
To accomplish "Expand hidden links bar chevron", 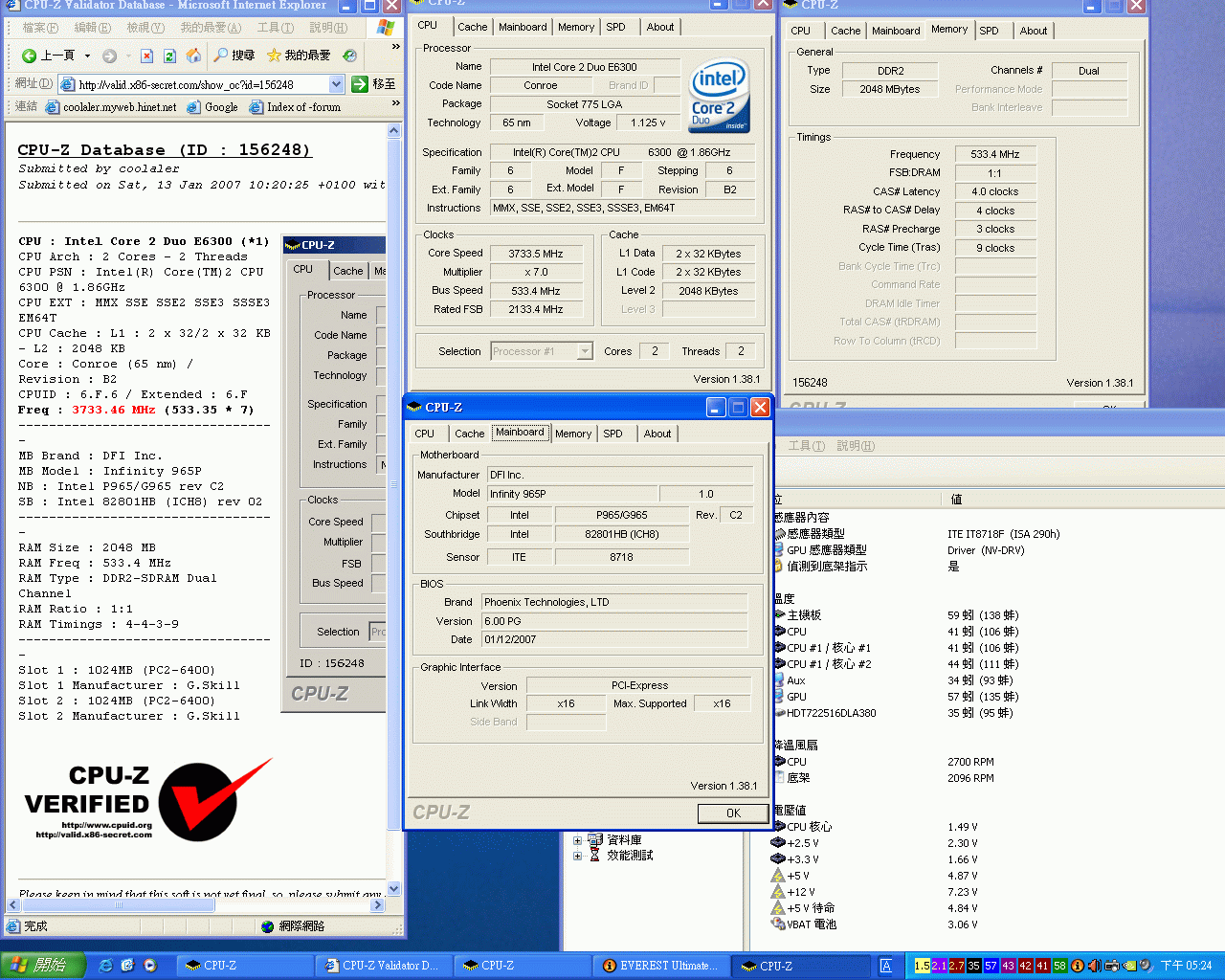I will pos(395,102).
